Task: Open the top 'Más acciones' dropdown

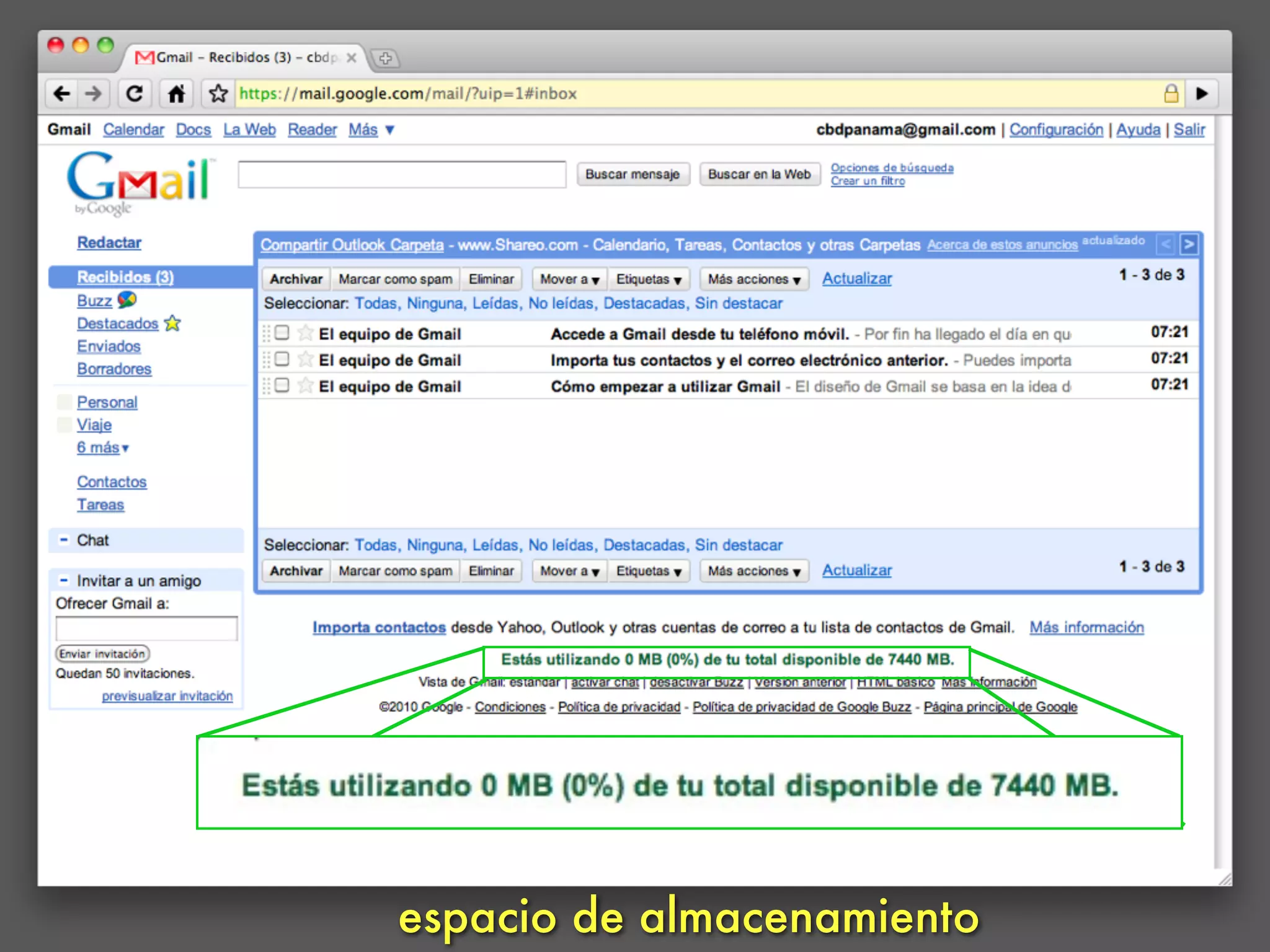Action: pyautogui.click(x=754, y=280)
